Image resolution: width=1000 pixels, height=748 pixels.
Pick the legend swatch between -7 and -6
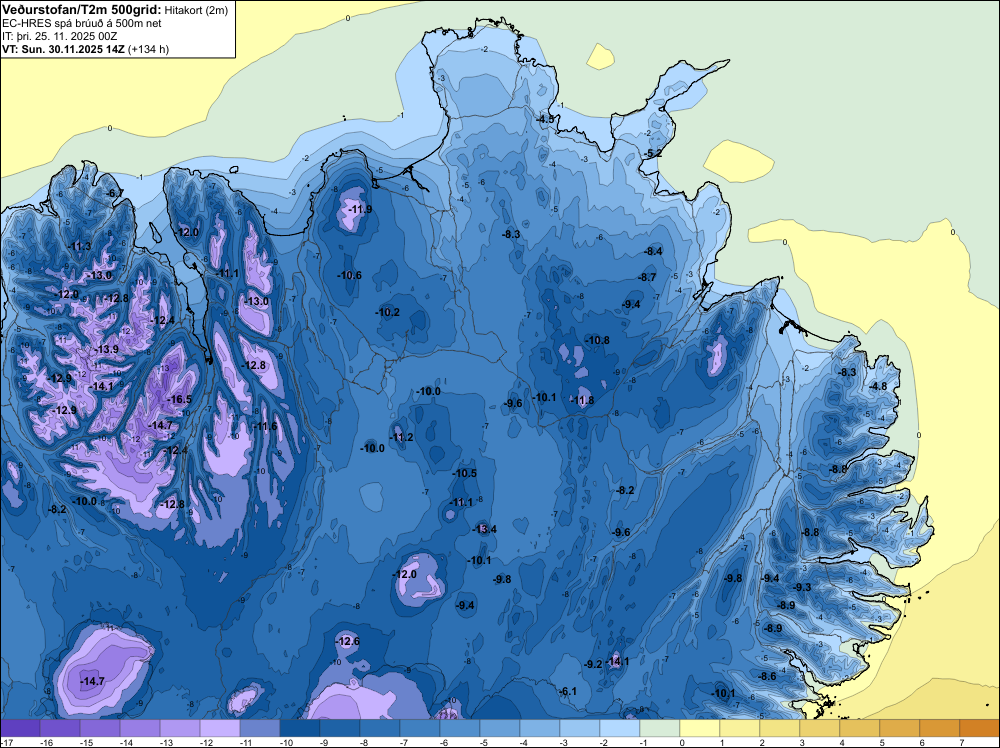420,728
